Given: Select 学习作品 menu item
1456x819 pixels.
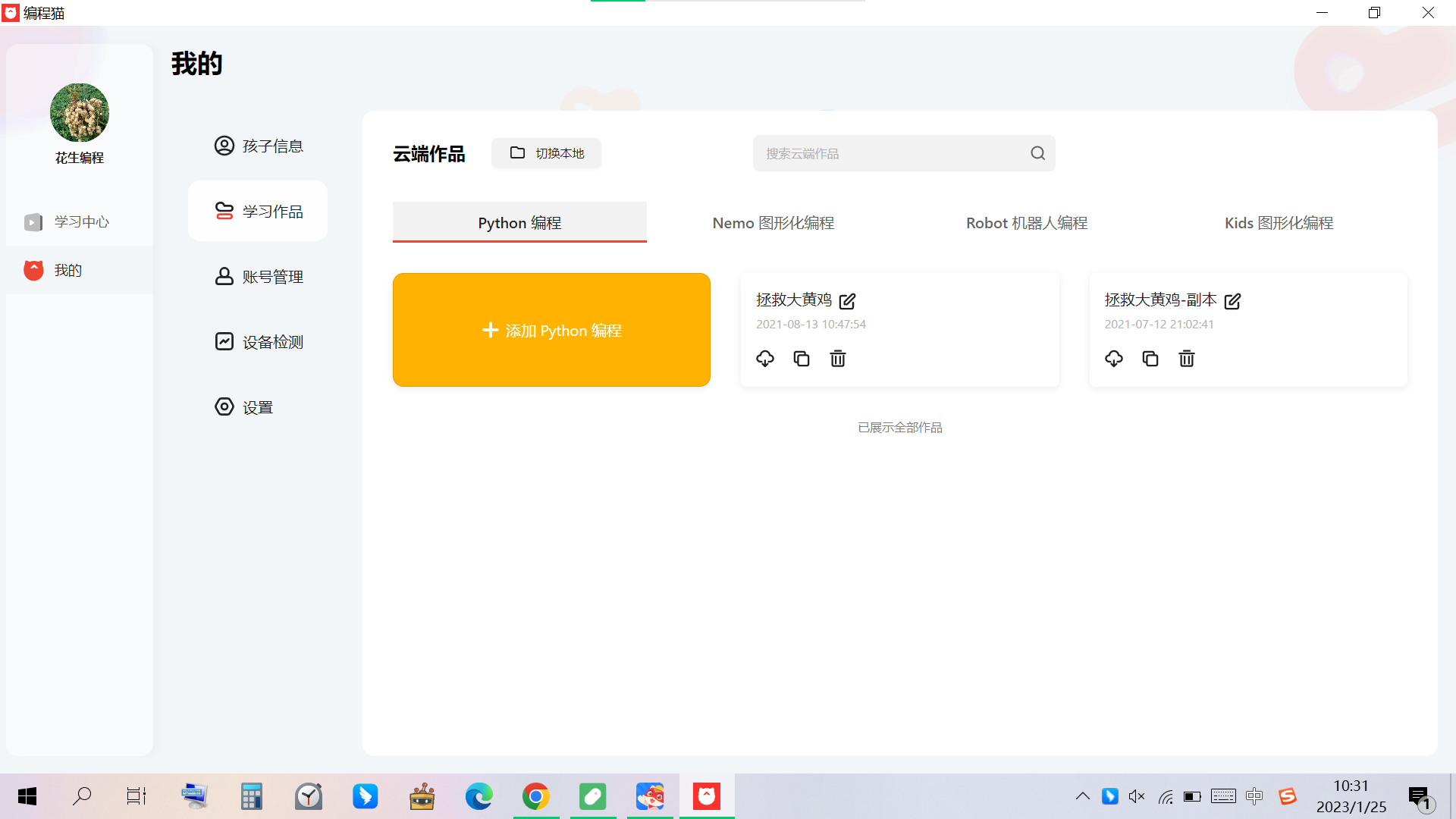Looking at the screenshot, I should pyautogui.click(x=258, y=211).
